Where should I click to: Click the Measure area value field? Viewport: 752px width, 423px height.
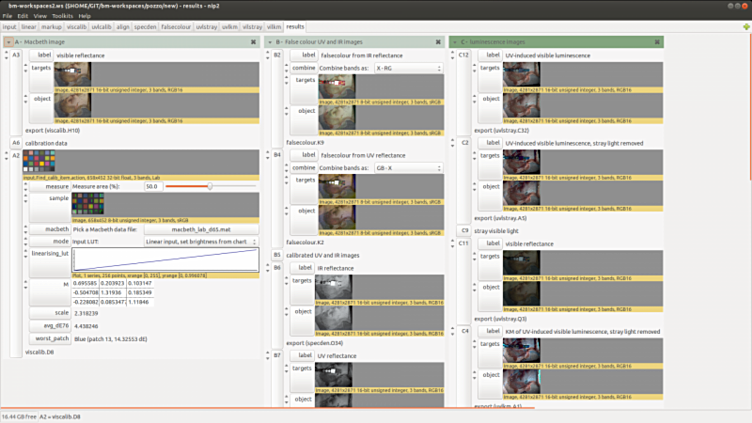click(153, 186)
